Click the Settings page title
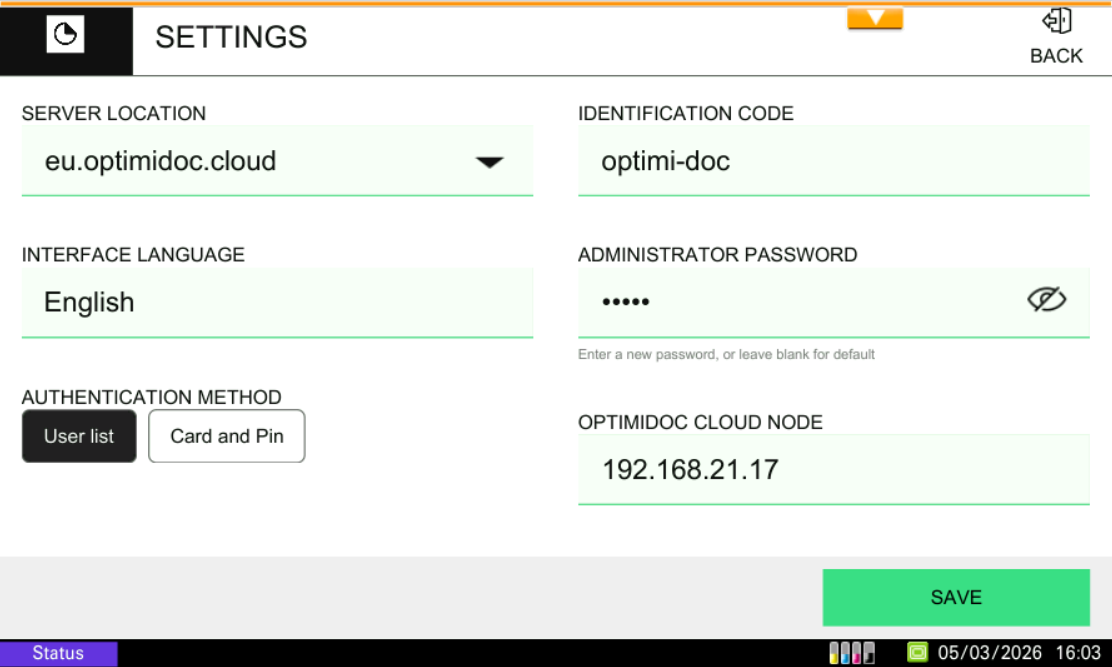The image size is (1112, 667). pos(231,37)
